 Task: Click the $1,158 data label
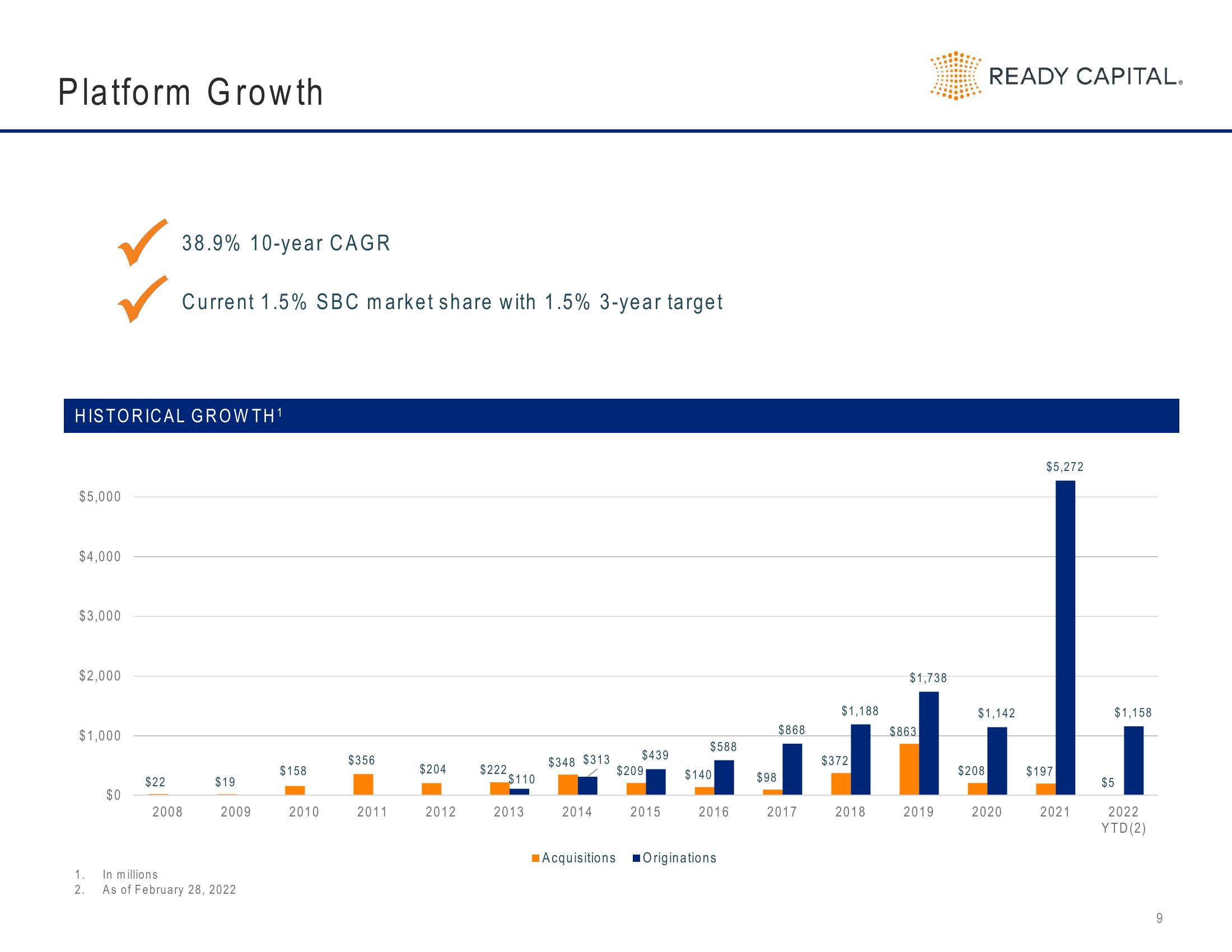tap(1133, 712)
